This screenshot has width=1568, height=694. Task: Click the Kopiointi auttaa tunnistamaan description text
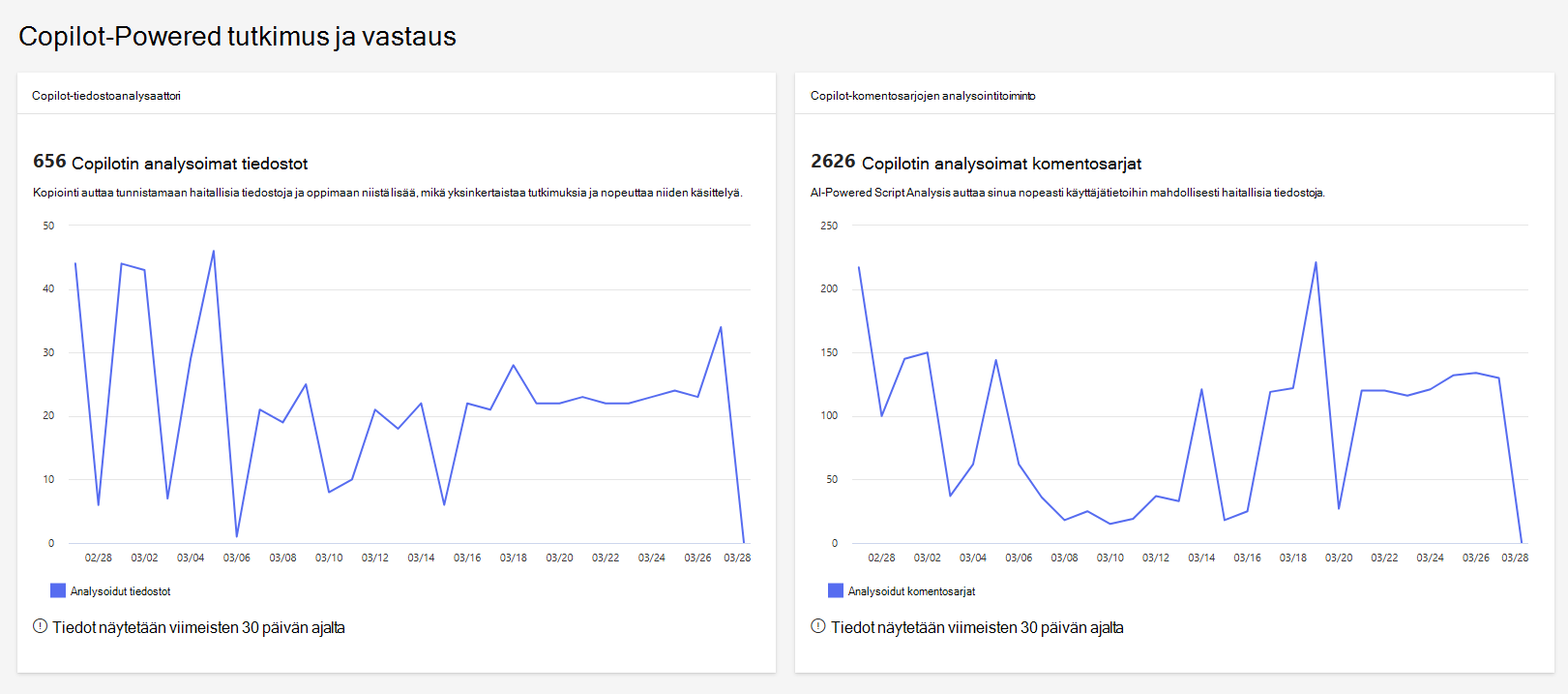coord(388,193)
